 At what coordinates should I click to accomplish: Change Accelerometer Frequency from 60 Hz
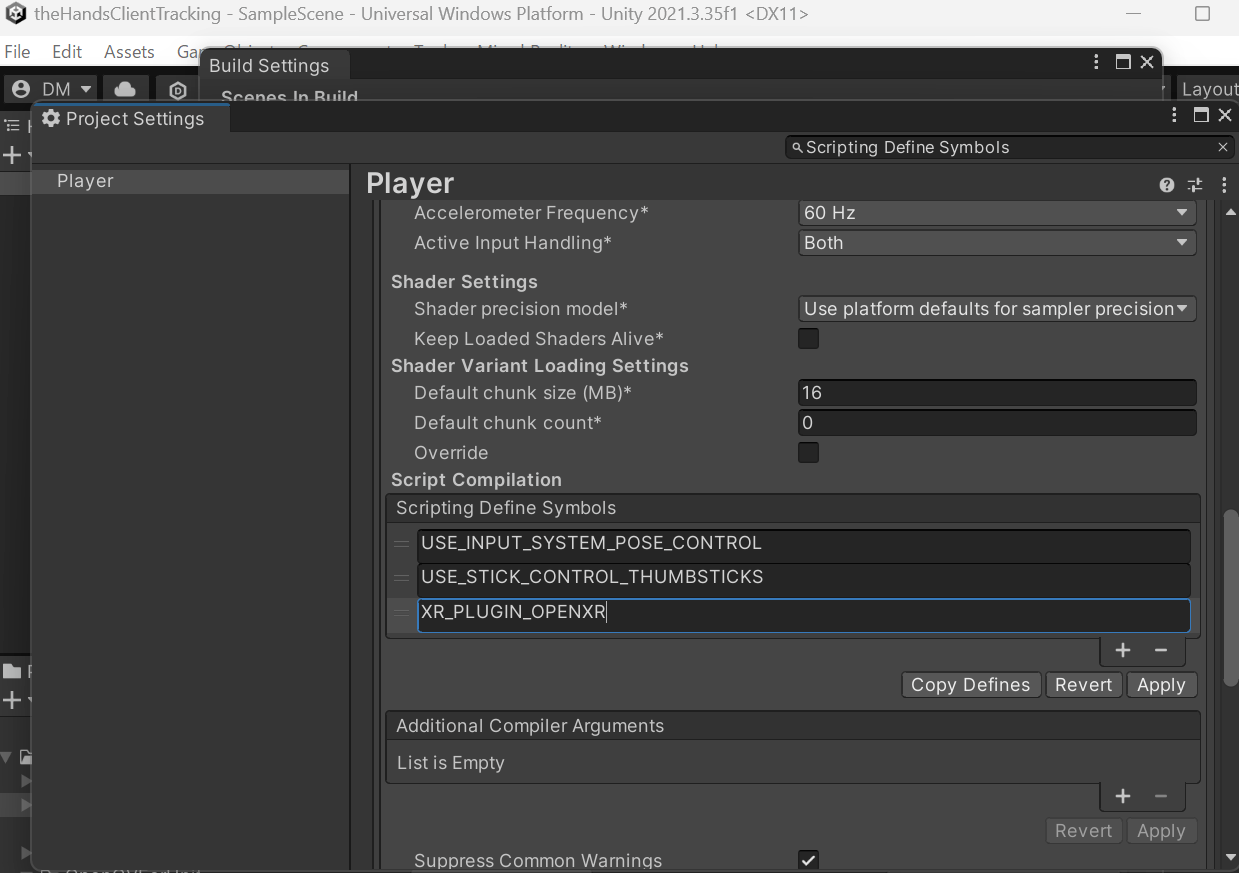[996, 212]
